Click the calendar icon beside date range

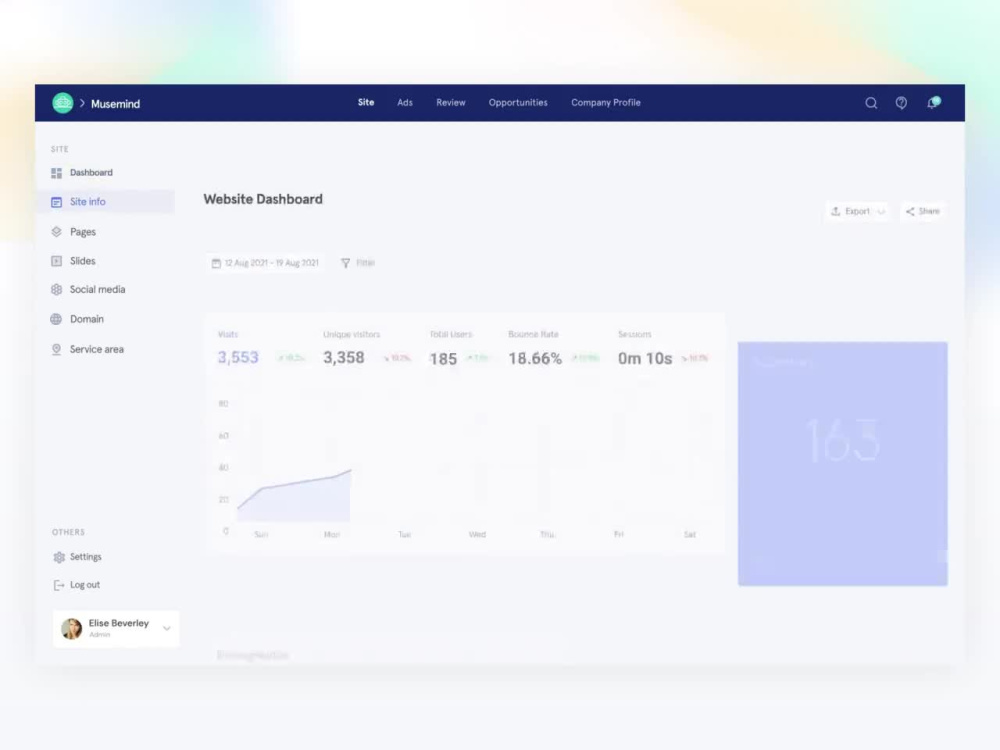point(216,263)
